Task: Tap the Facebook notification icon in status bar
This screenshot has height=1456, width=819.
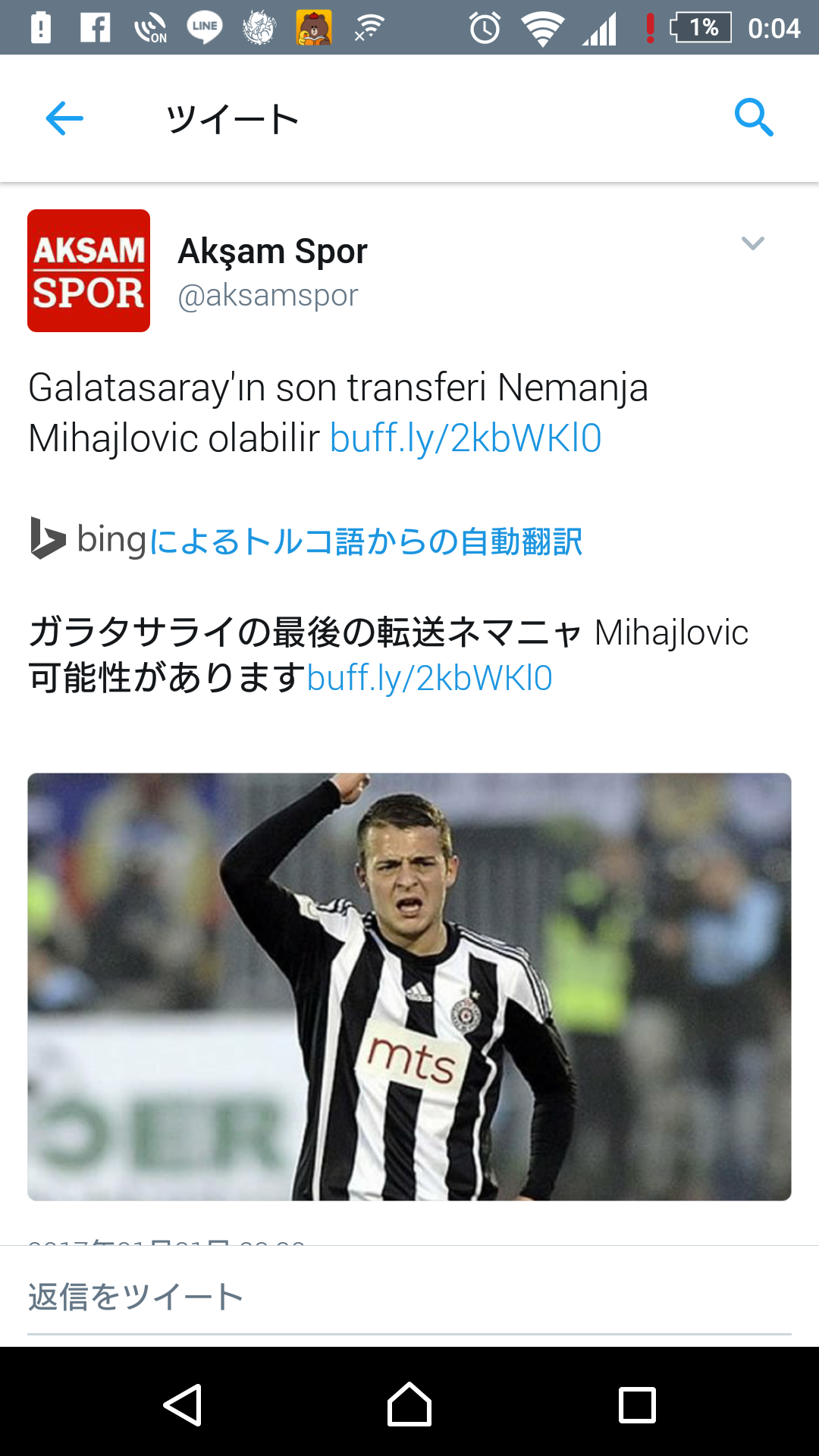Action: 96,28
